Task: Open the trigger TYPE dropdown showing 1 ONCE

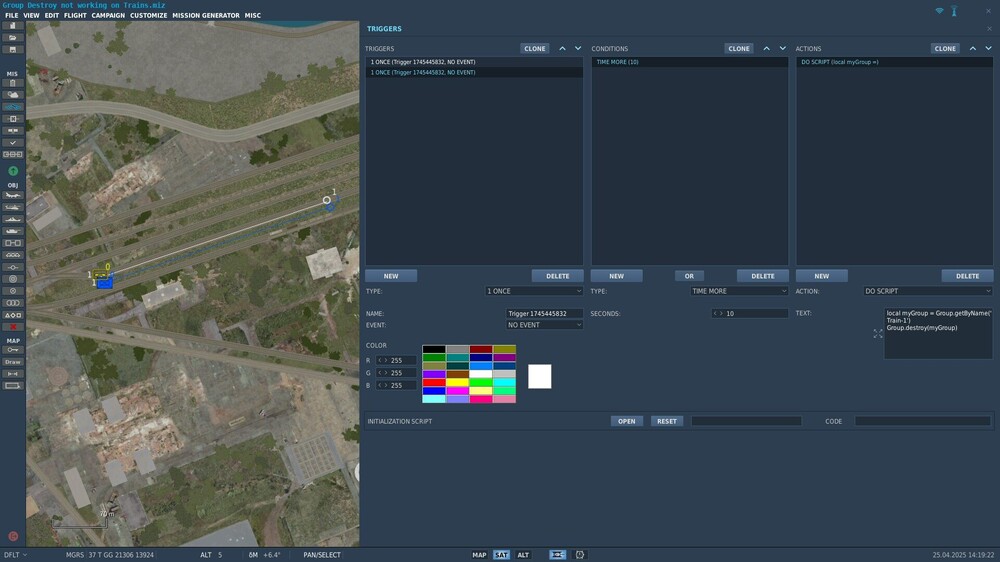Action: click(x=534, y=291)
